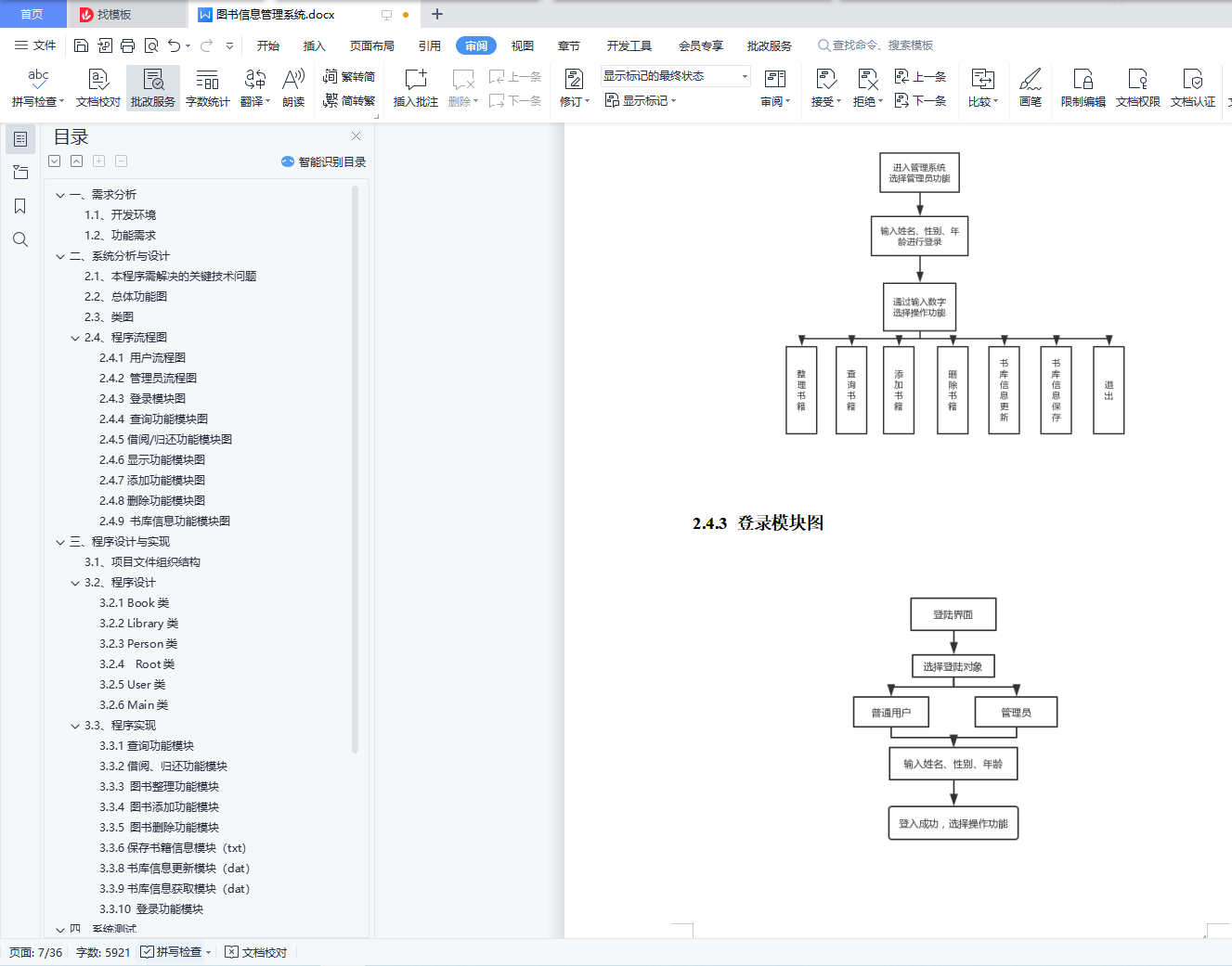Viewport: 1232px width, 966px height.
Task: Click 拒绝 to reject the change
Action: [x=868, y=88]
